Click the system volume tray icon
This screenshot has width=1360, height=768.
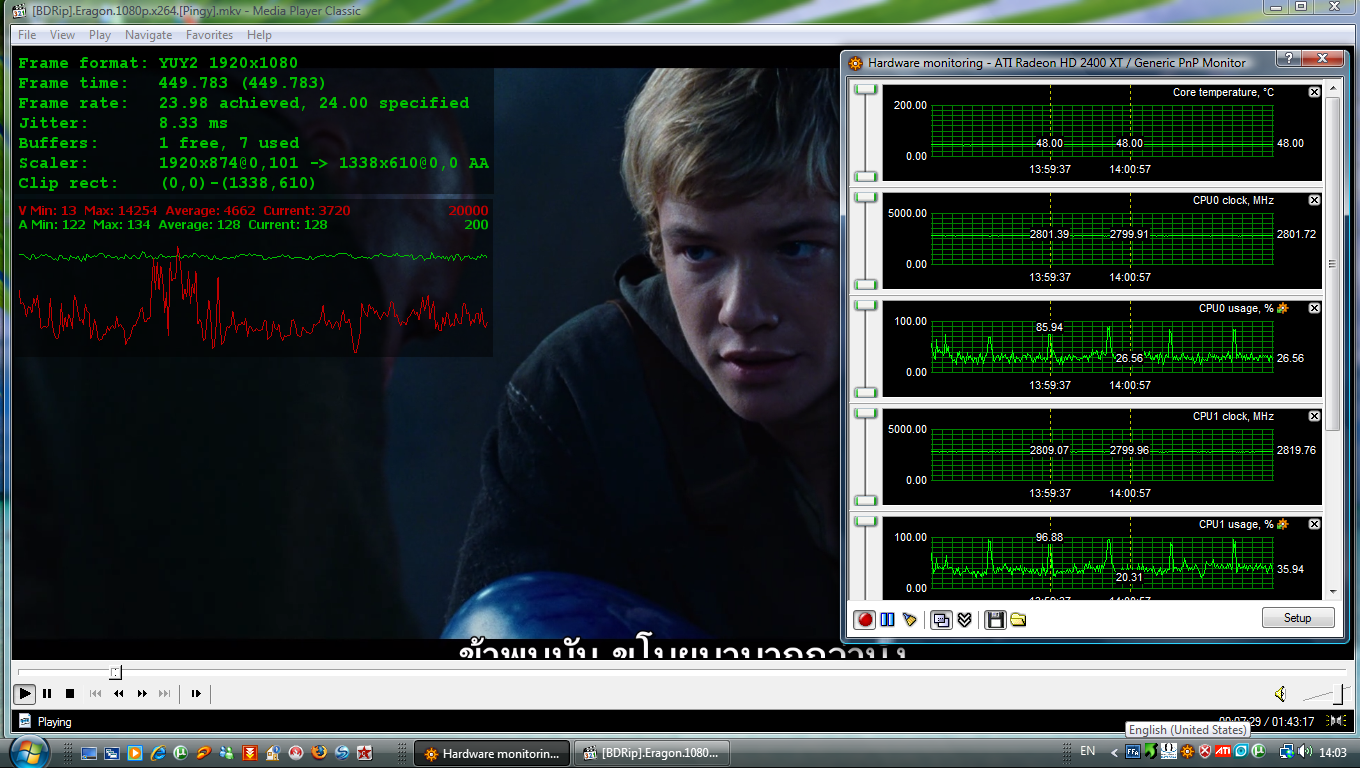1304,751
